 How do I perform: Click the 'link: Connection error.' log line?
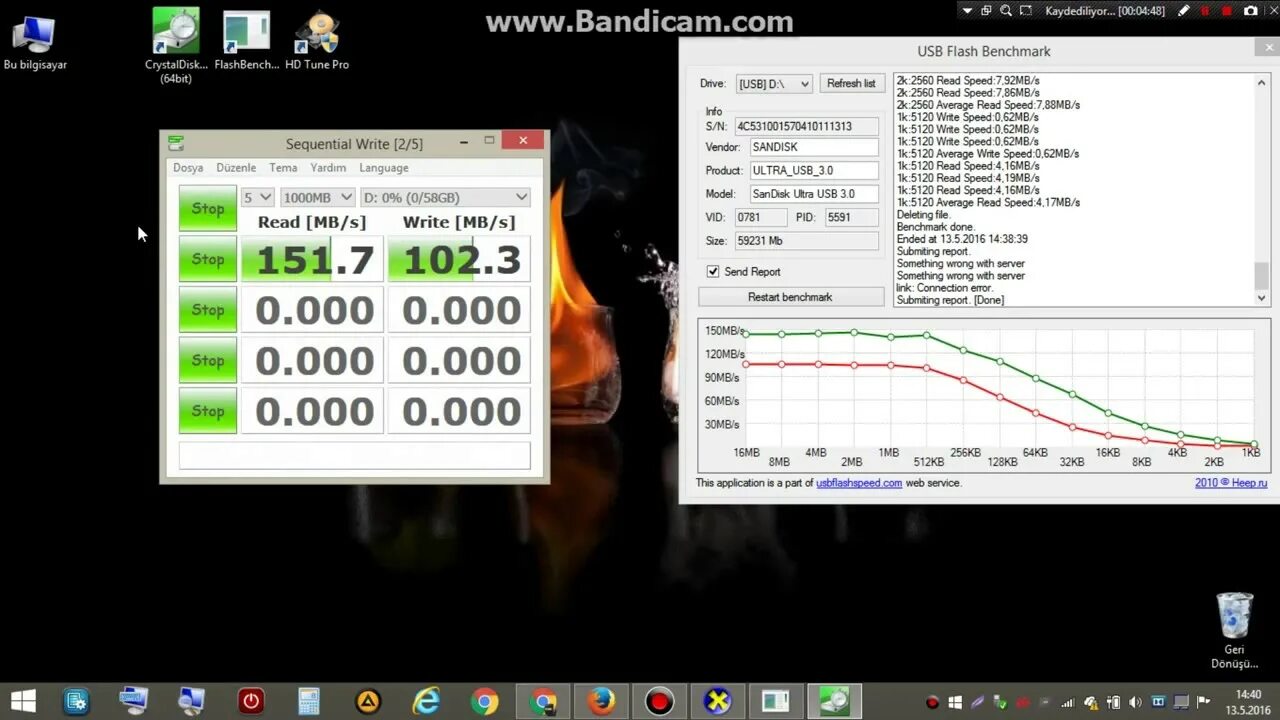pos(945,288)
